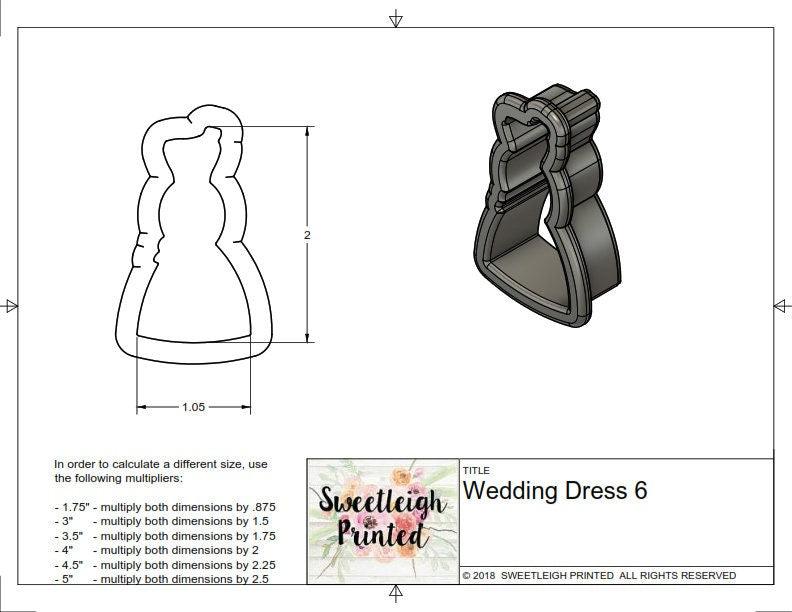This screenshot has height=612, width=792.
Task: Click the '3" multiply by 1.5' line
Action: coord(162,521)
